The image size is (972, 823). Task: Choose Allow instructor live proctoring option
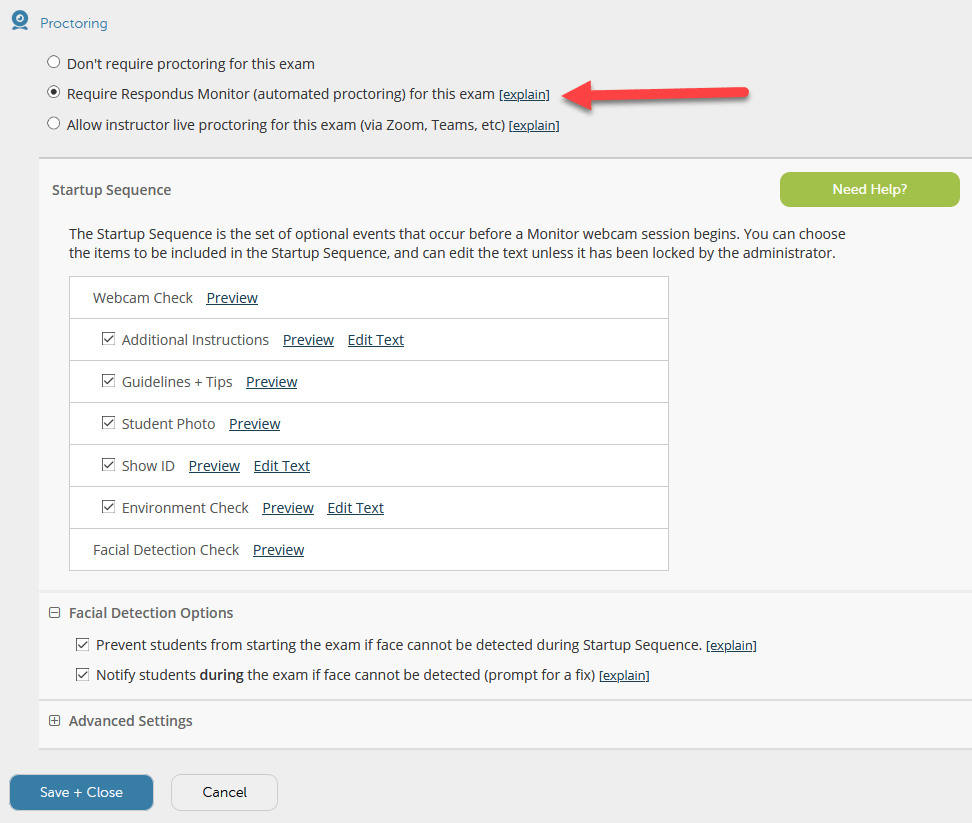pos(54,124)
